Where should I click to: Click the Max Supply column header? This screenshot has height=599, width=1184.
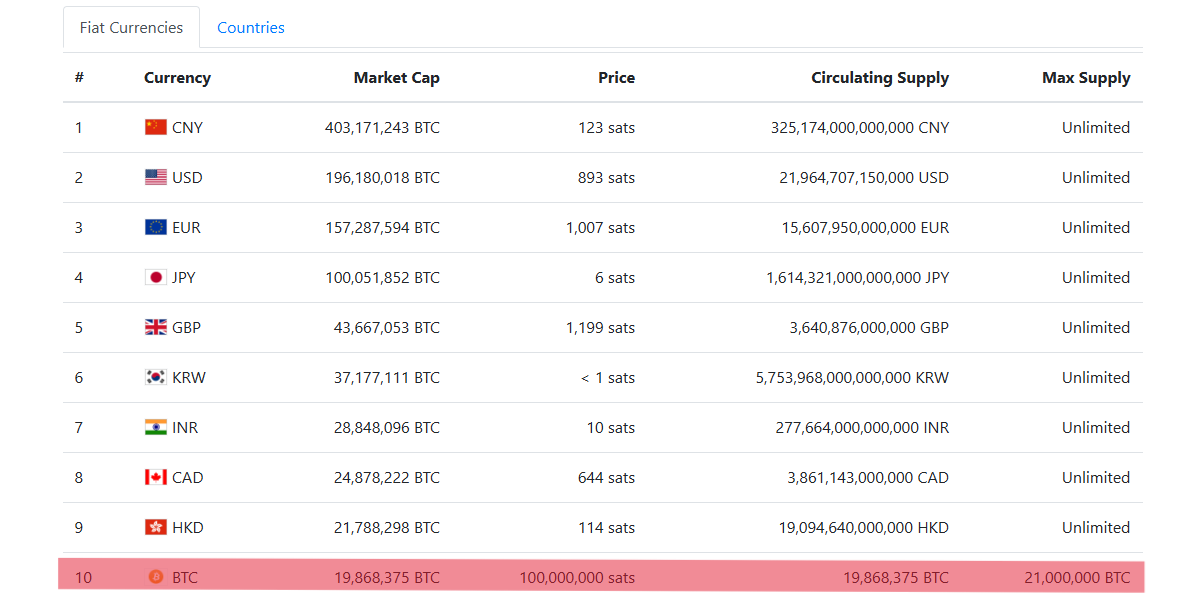pyautogui.click(x=1086, y=78)
